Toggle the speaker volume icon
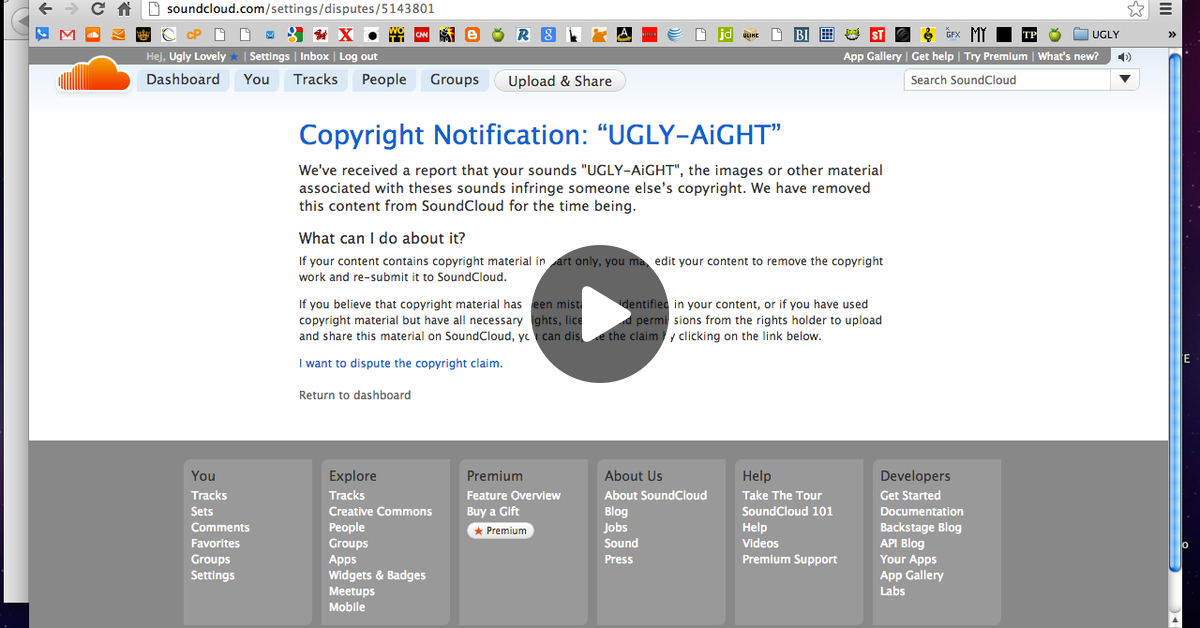 pyautogui.click(x=1125, y=57)
